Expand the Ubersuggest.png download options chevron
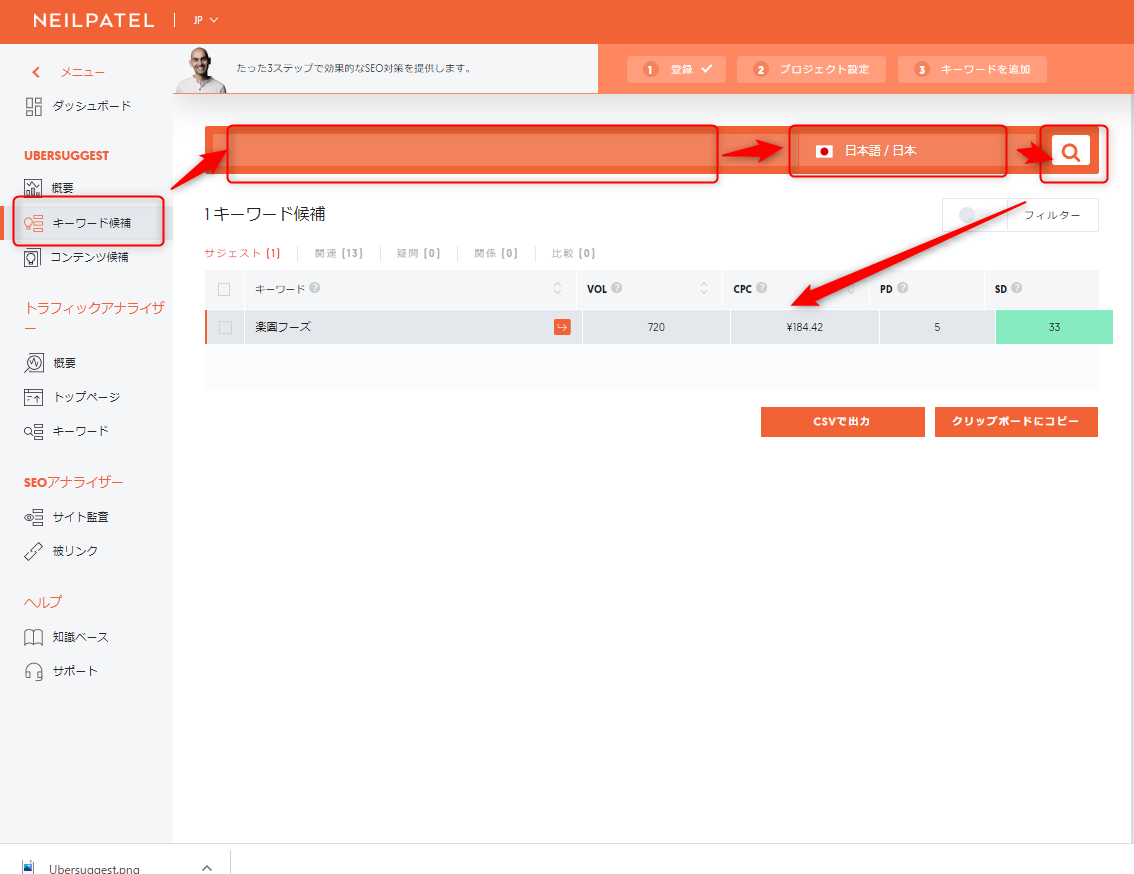Viewport: 1134px width, 874px height. (207, 867)
